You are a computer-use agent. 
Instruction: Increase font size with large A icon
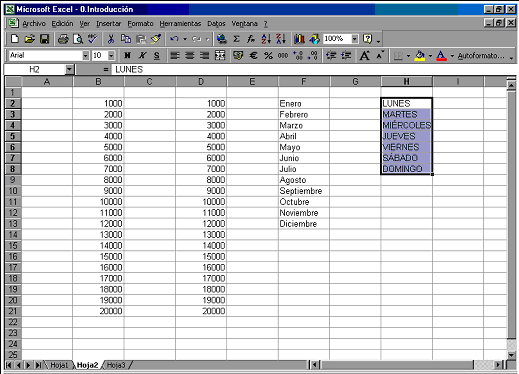[x=365, y=55]
